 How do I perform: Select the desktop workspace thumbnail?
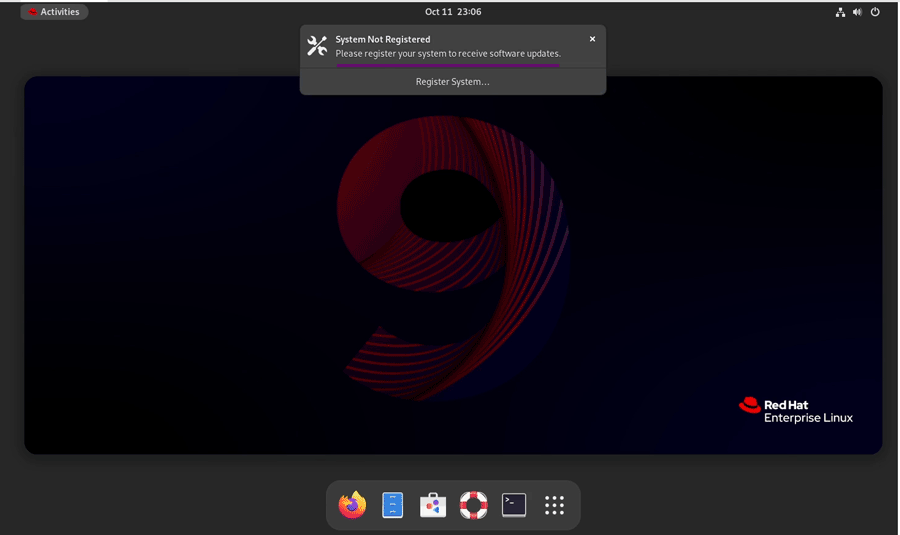[x=453, y=265]
